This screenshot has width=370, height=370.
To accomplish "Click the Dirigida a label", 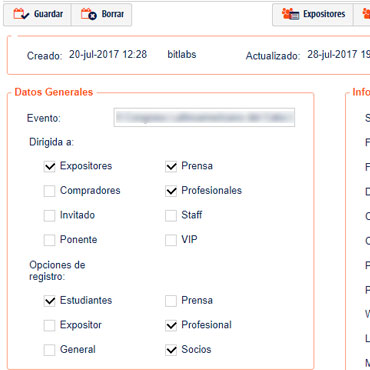I will click(x=51, y=142).
